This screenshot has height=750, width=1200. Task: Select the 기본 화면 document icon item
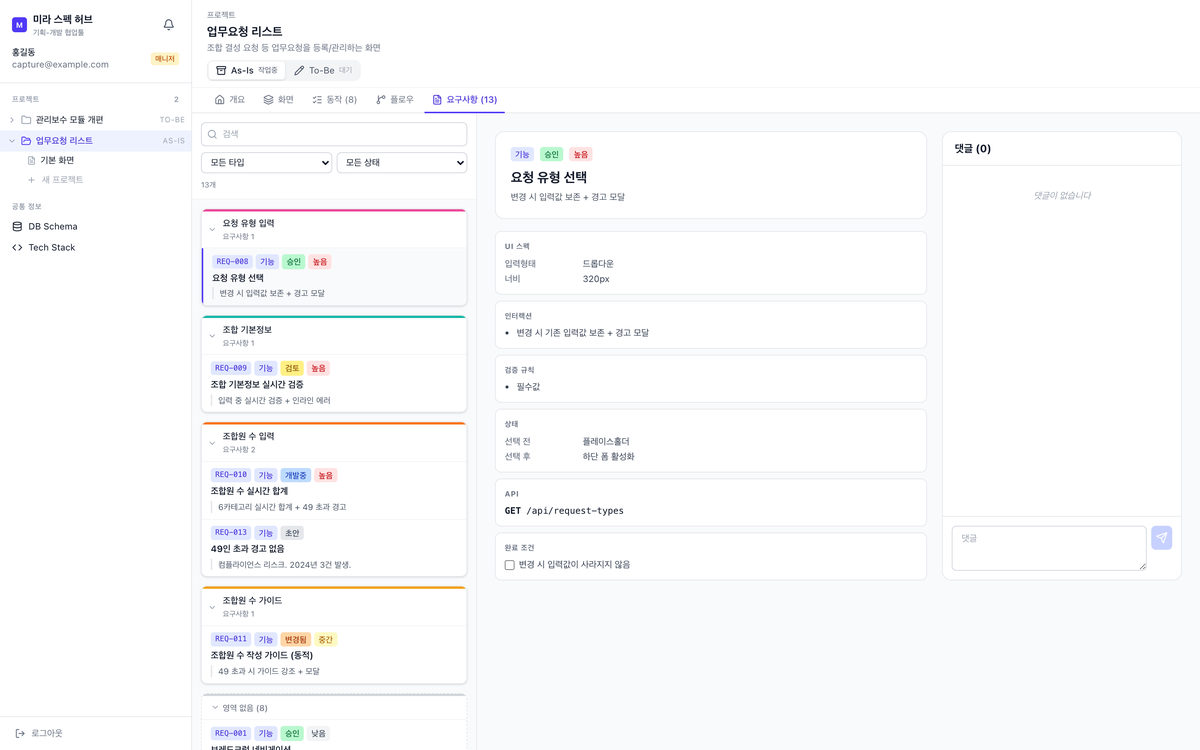point(32,160)
